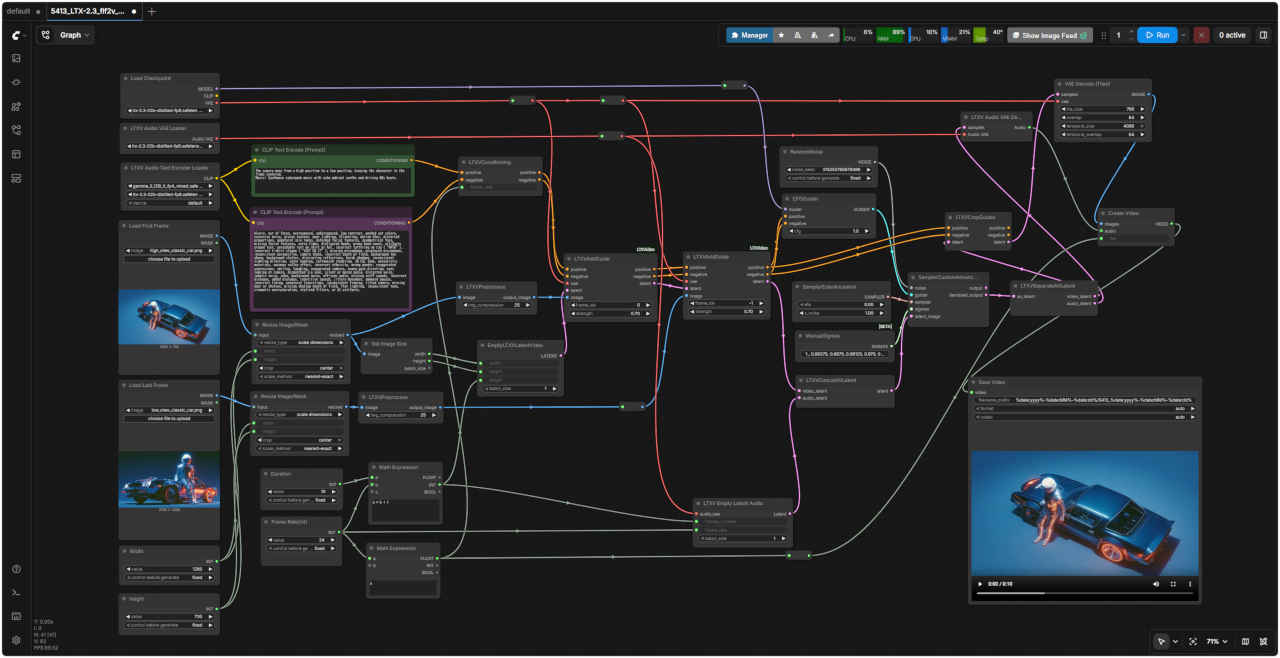Click the 0 active jobs indicator
This screenshot has width=1280, height=658.
tap(1232, 35)
